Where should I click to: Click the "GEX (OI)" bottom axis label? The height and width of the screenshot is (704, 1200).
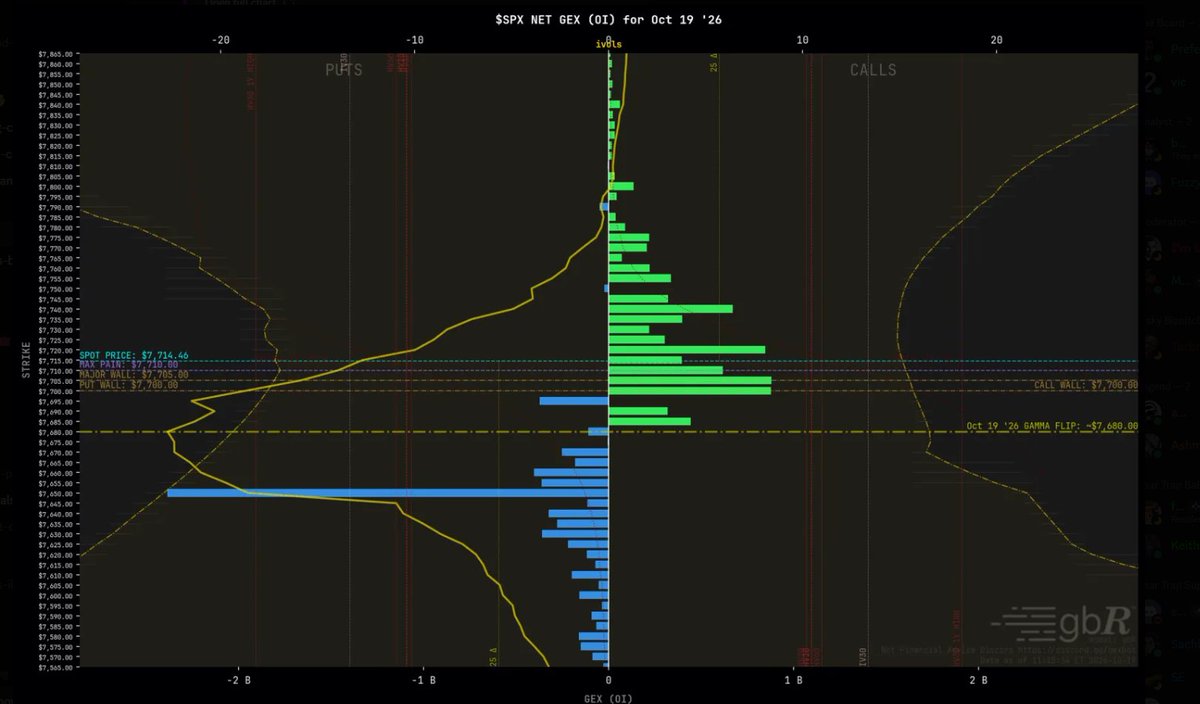pyautogui.click(x=608, y=698)
